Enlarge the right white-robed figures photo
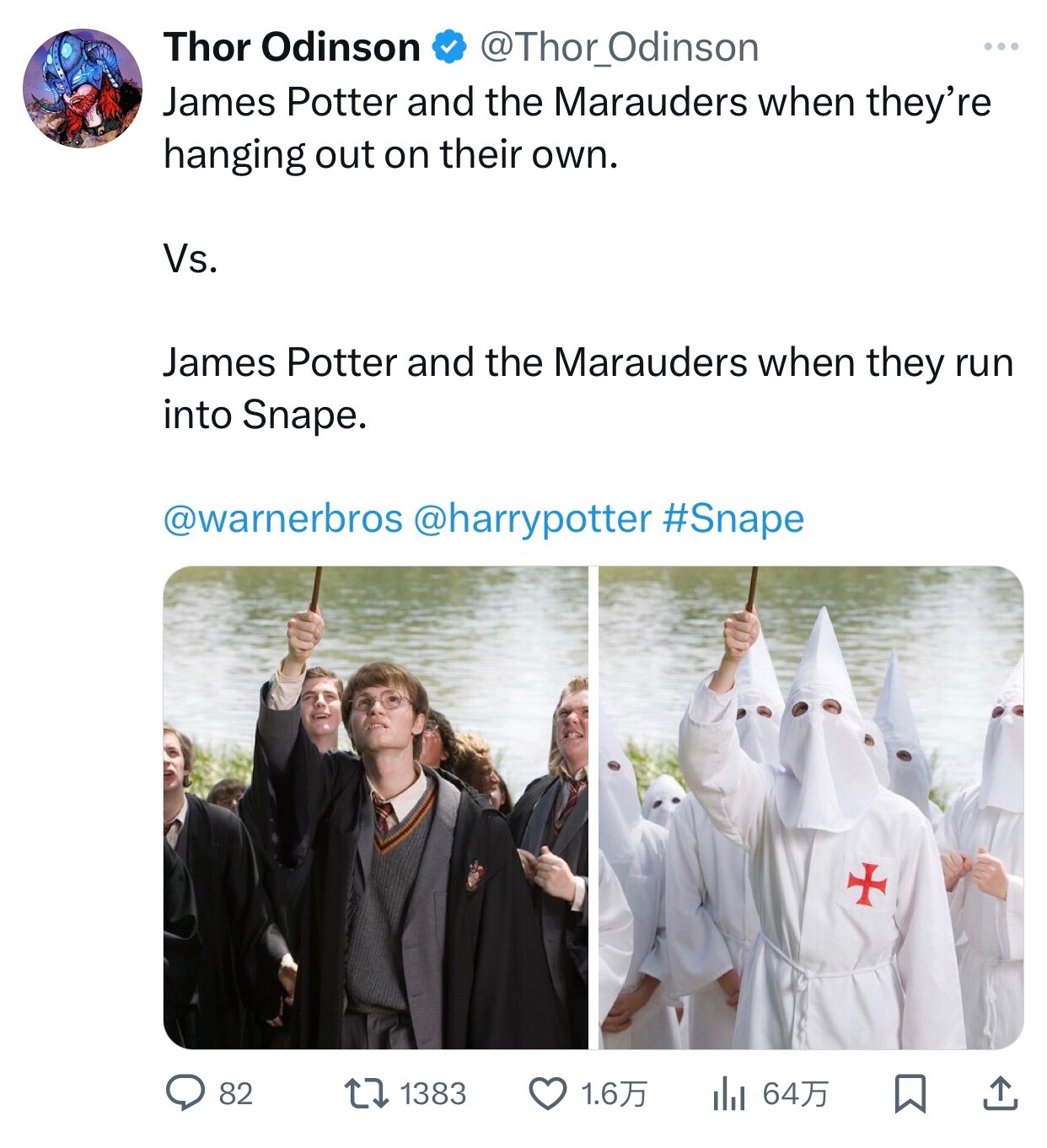The height and width of the screenshot is (1148, 1047). tap(811, 807)
